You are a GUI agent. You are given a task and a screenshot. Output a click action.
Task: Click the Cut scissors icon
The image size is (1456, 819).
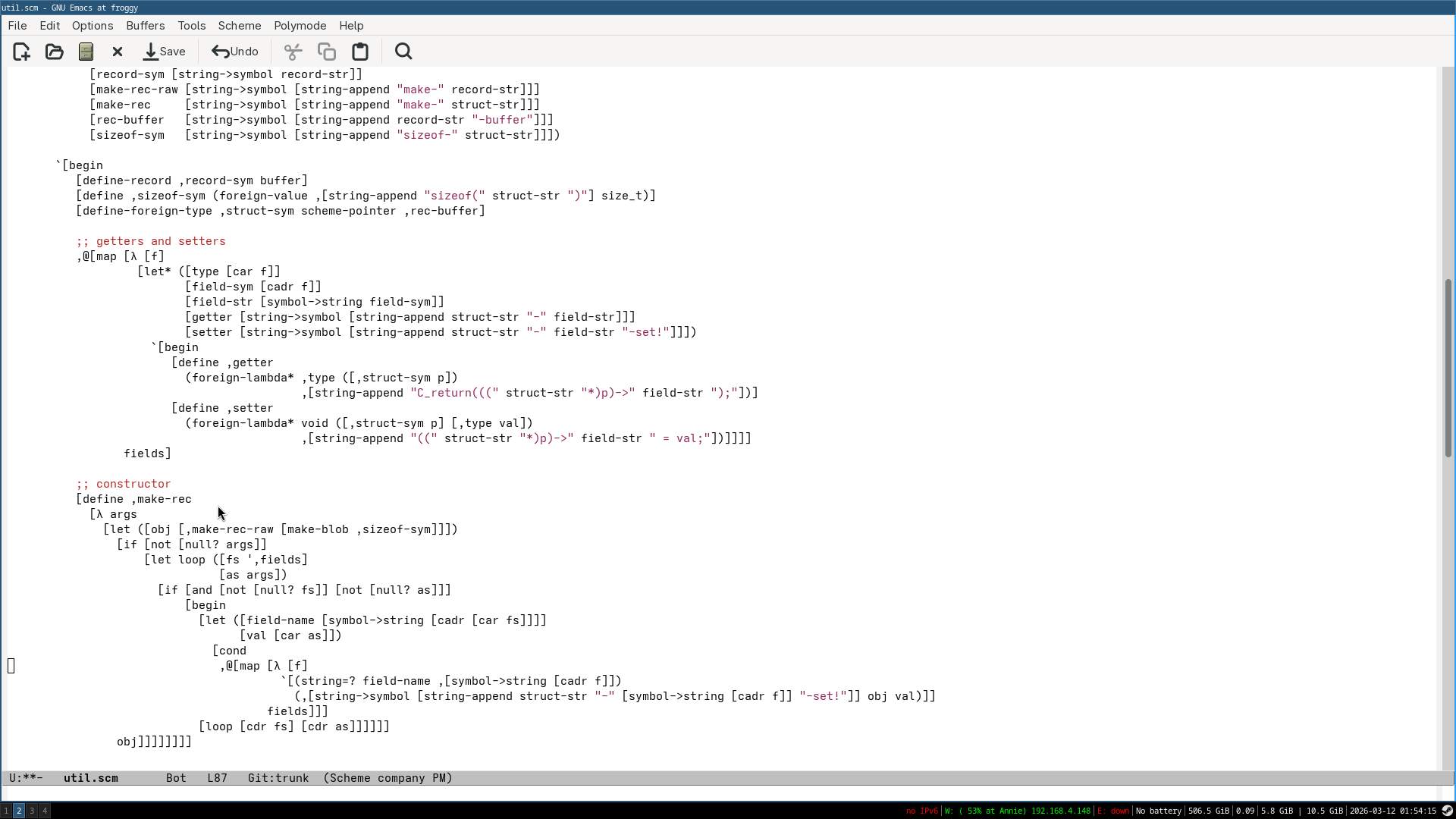coord(293,52)
